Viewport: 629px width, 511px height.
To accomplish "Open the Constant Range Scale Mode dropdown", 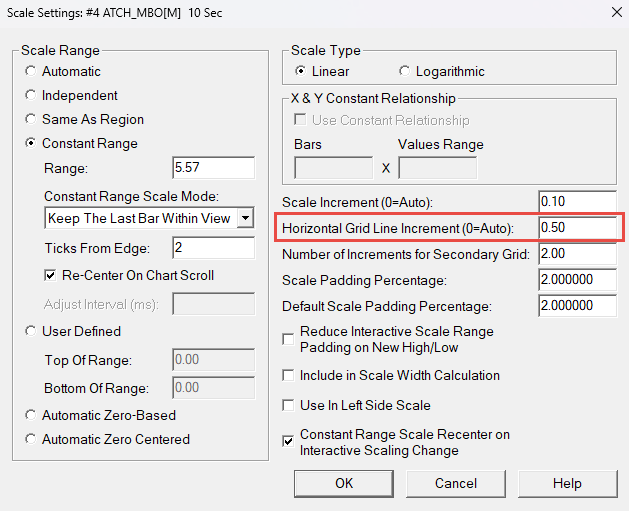I will (245, 218).
